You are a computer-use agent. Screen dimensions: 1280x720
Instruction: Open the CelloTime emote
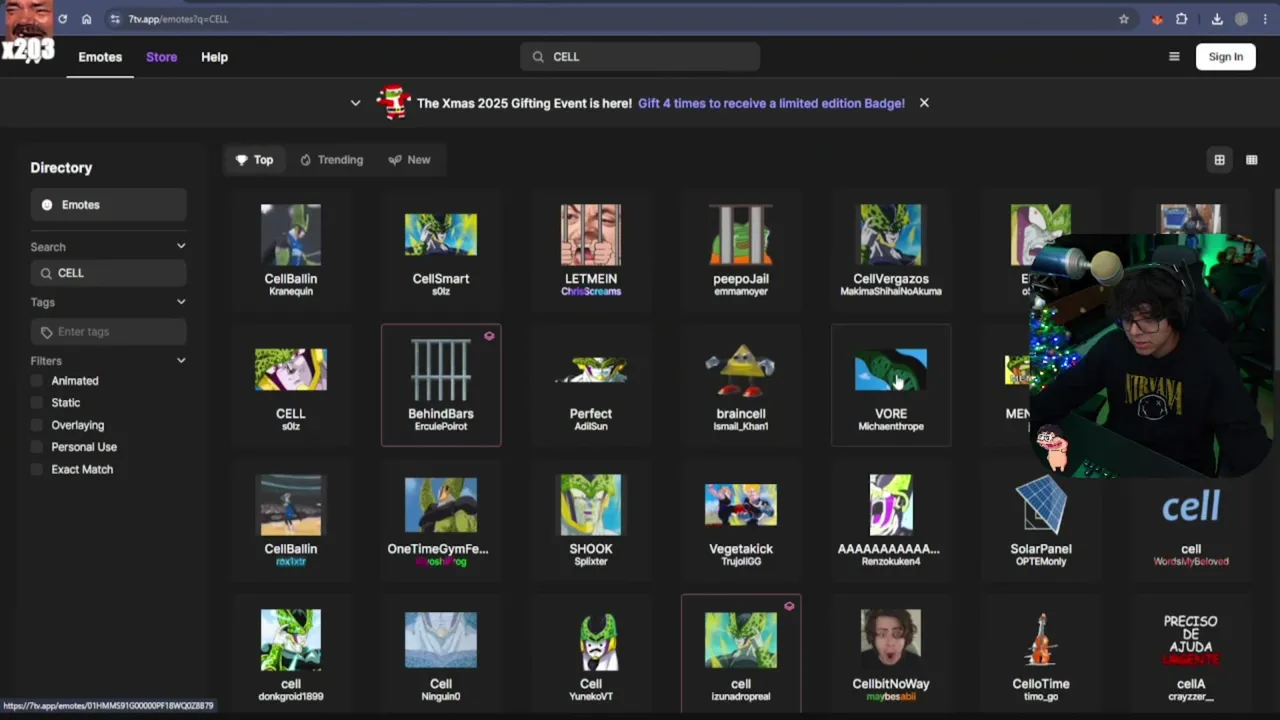[x=1041, y=655]
